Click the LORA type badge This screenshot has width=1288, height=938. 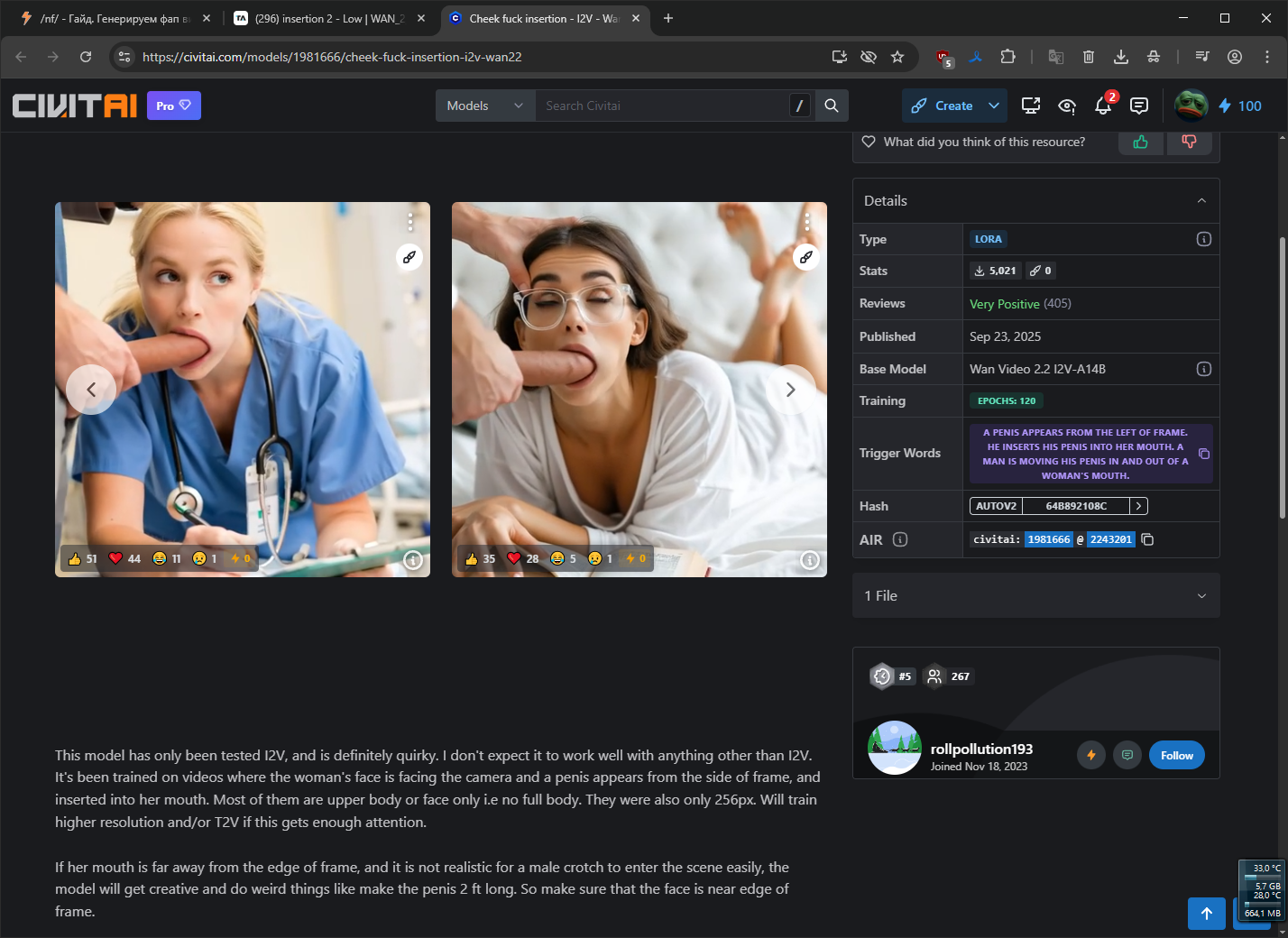(x=989, y=239)
